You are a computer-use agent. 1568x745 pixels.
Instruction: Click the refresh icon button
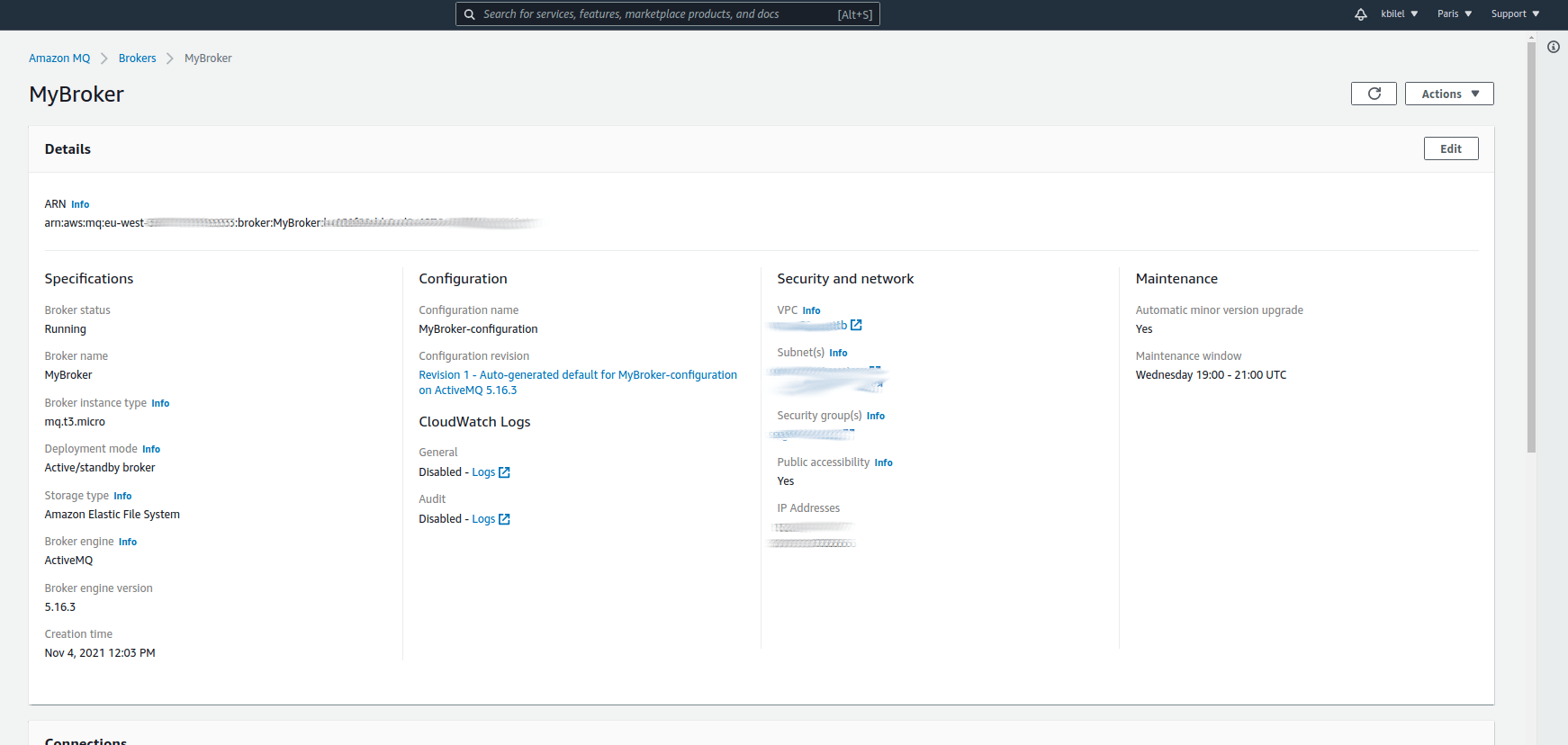point(1374,94)
